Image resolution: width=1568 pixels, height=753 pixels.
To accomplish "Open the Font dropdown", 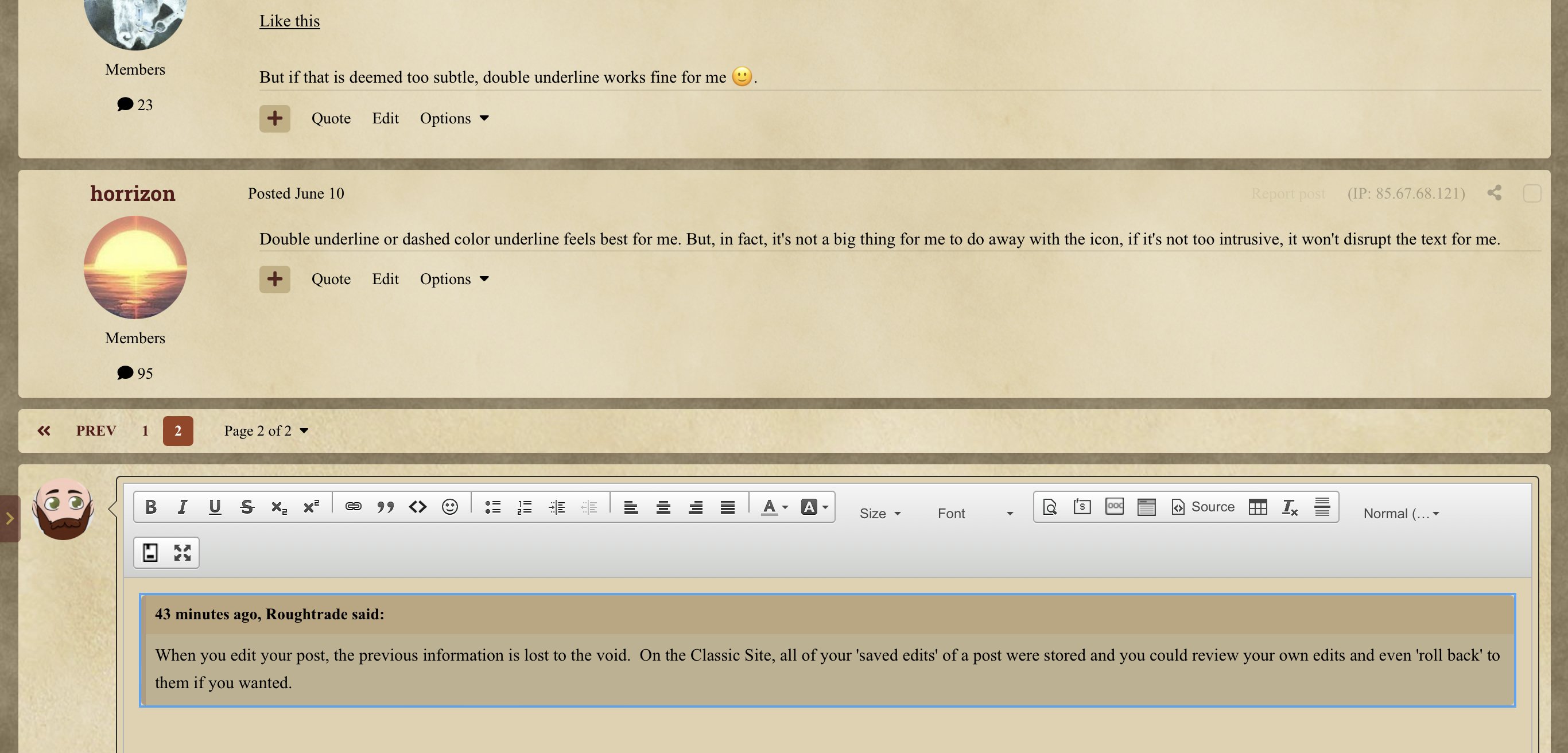I will 975,513.
